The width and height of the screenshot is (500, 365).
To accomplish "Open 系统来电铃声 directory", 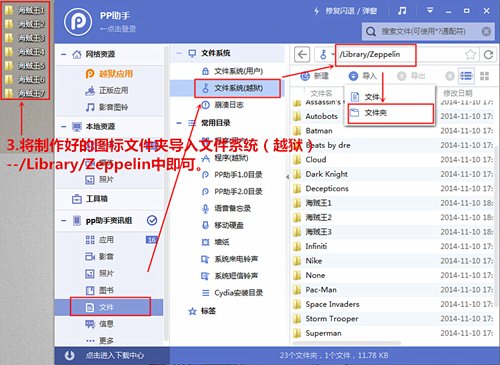I will click(x=230, y=259).
